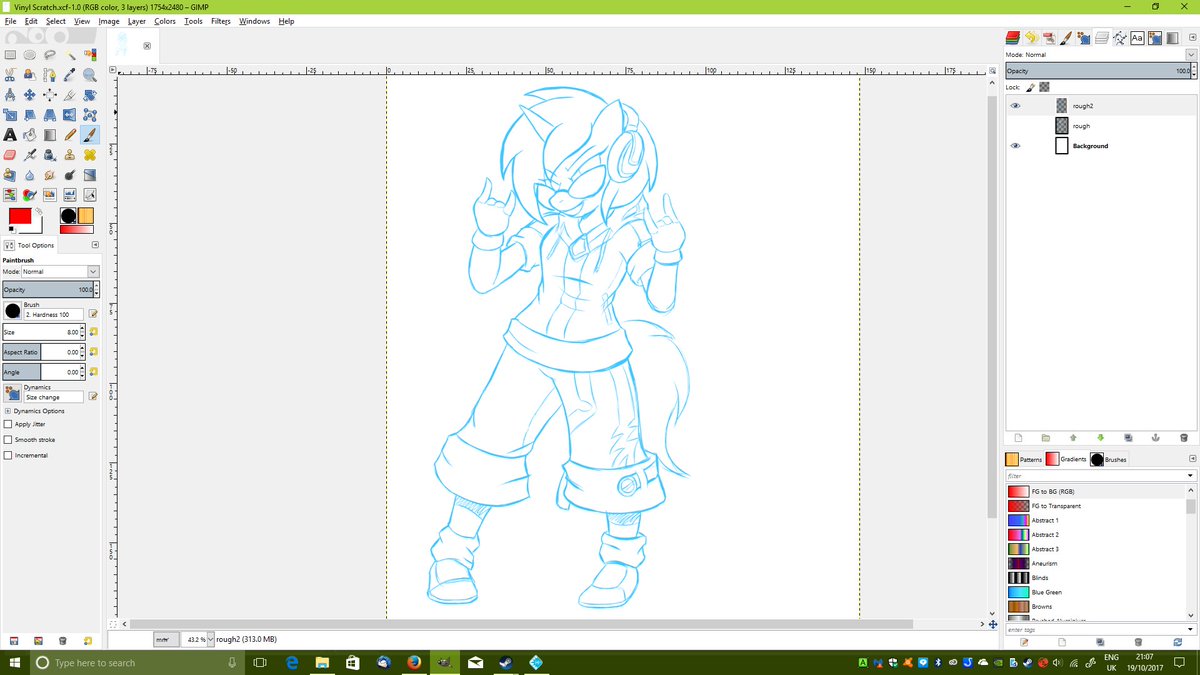The width and height of the screenshot is (1200, 675).
Task: Open the mm units dropdown in status bar
Action: coord(167,639)
